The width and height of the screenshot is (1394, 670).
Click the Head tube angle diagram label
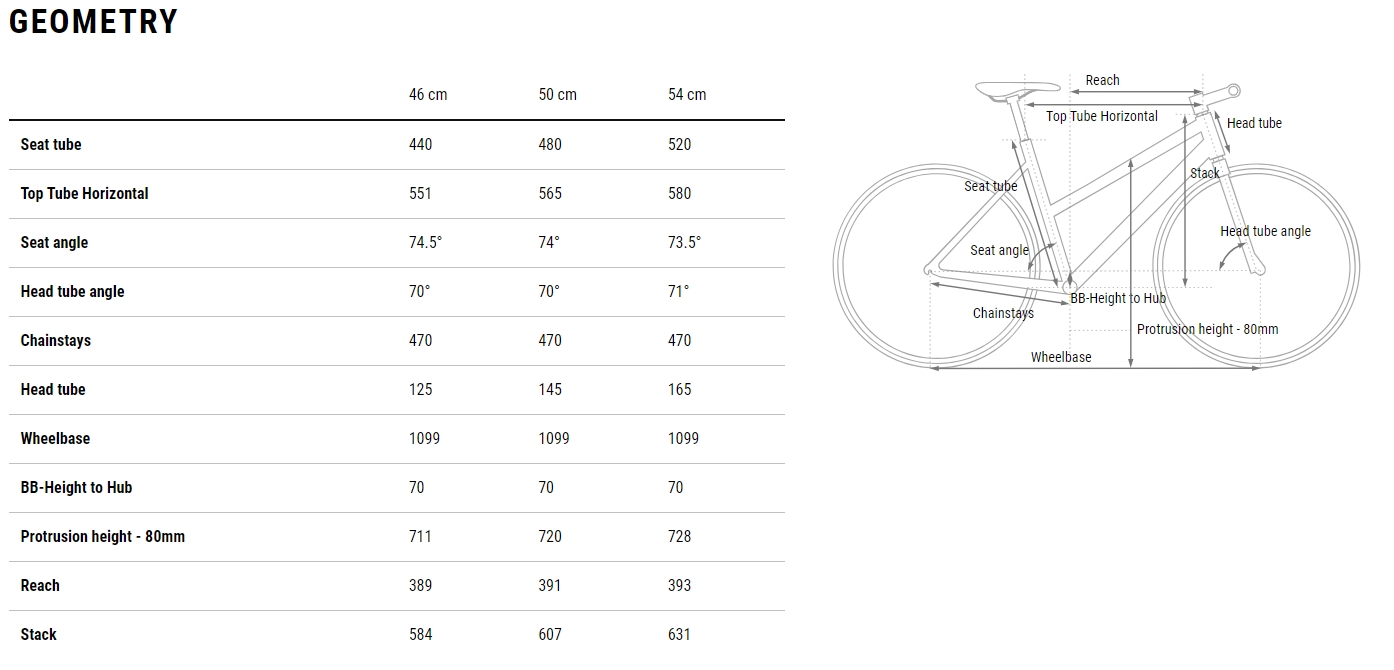[1265, 231]
